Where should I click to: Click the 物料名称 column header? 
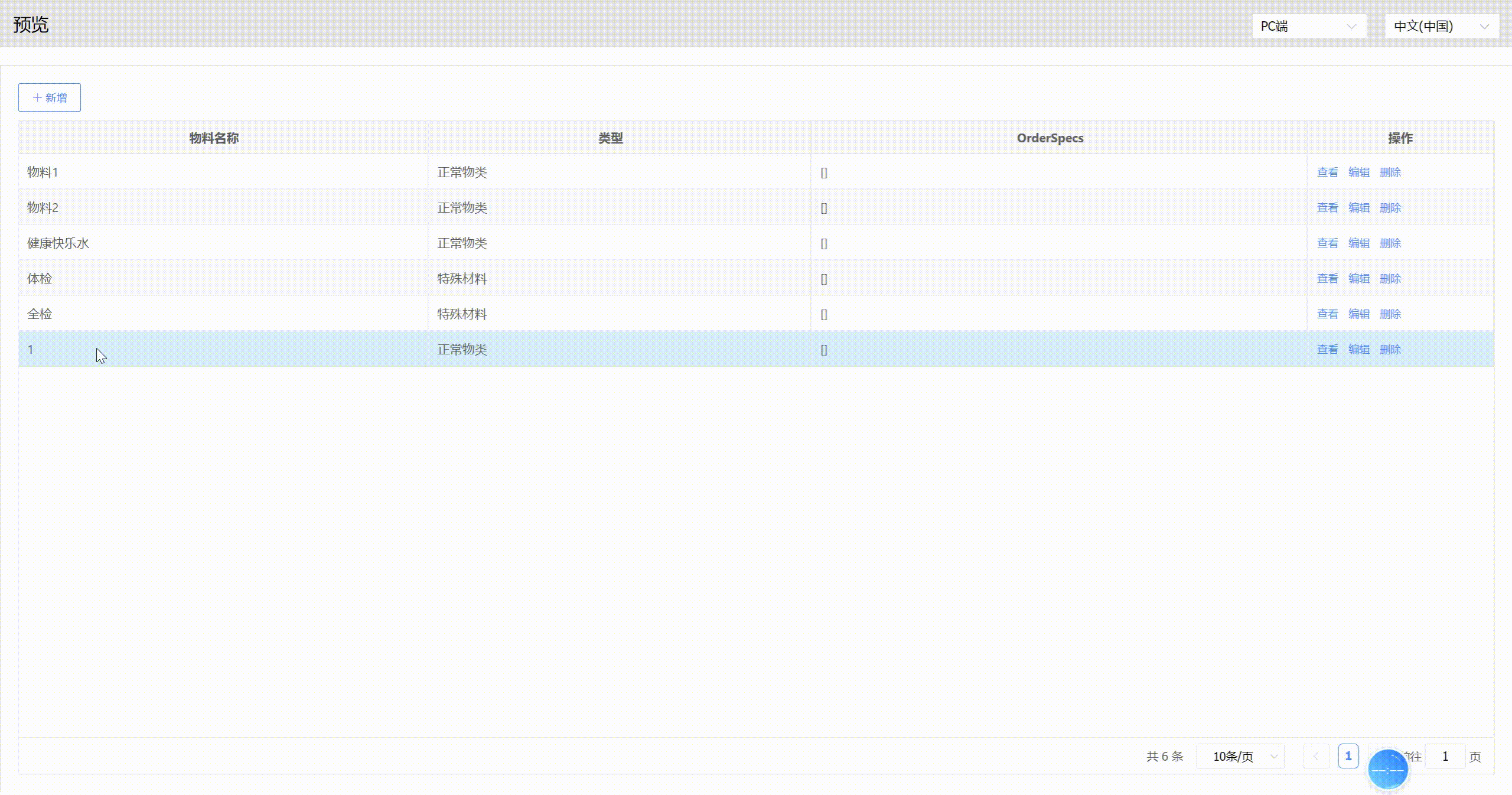click(214, 138)
